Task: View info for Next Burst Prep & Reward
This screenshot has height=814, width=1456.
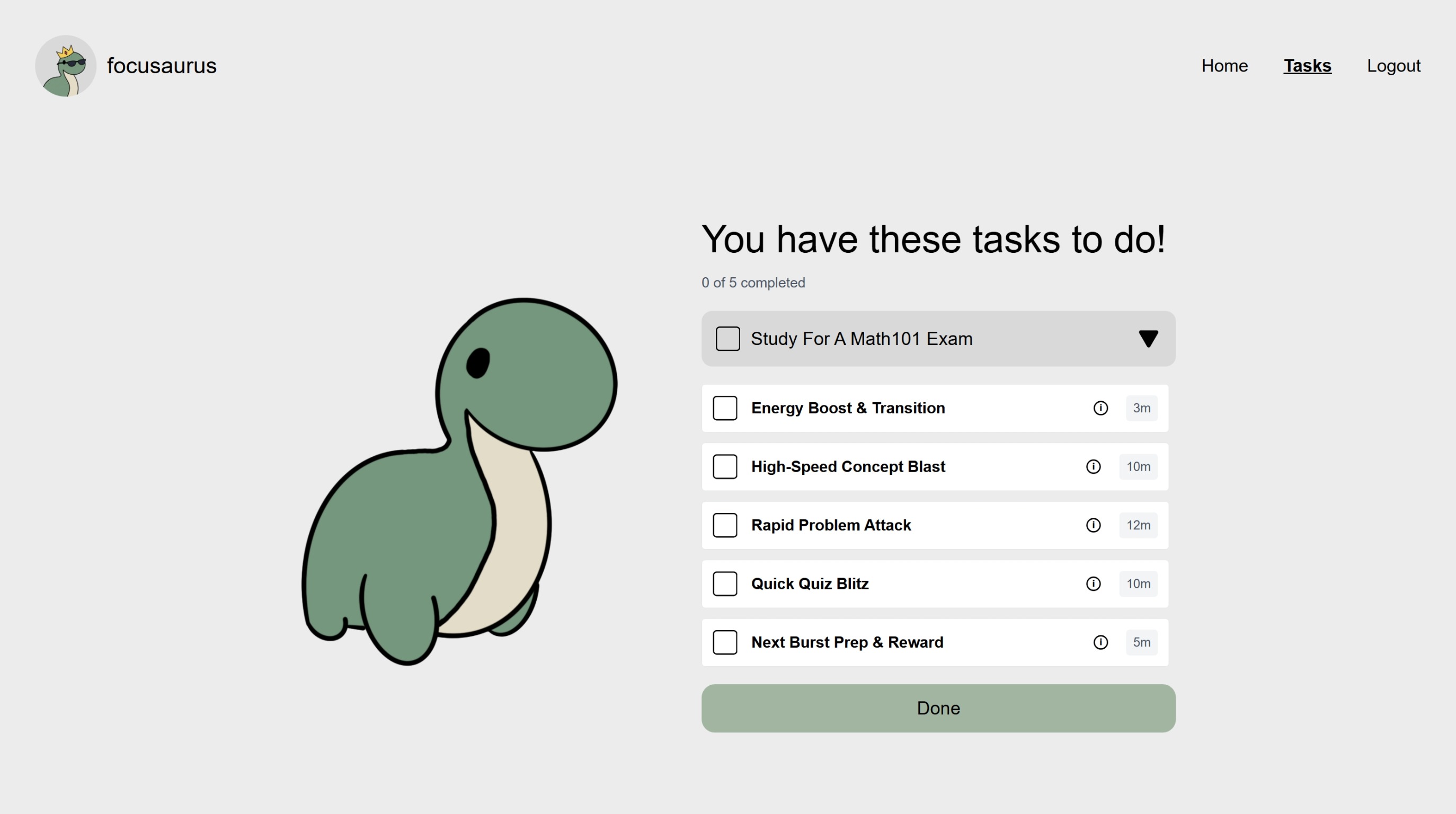Action: (1100, 642)
